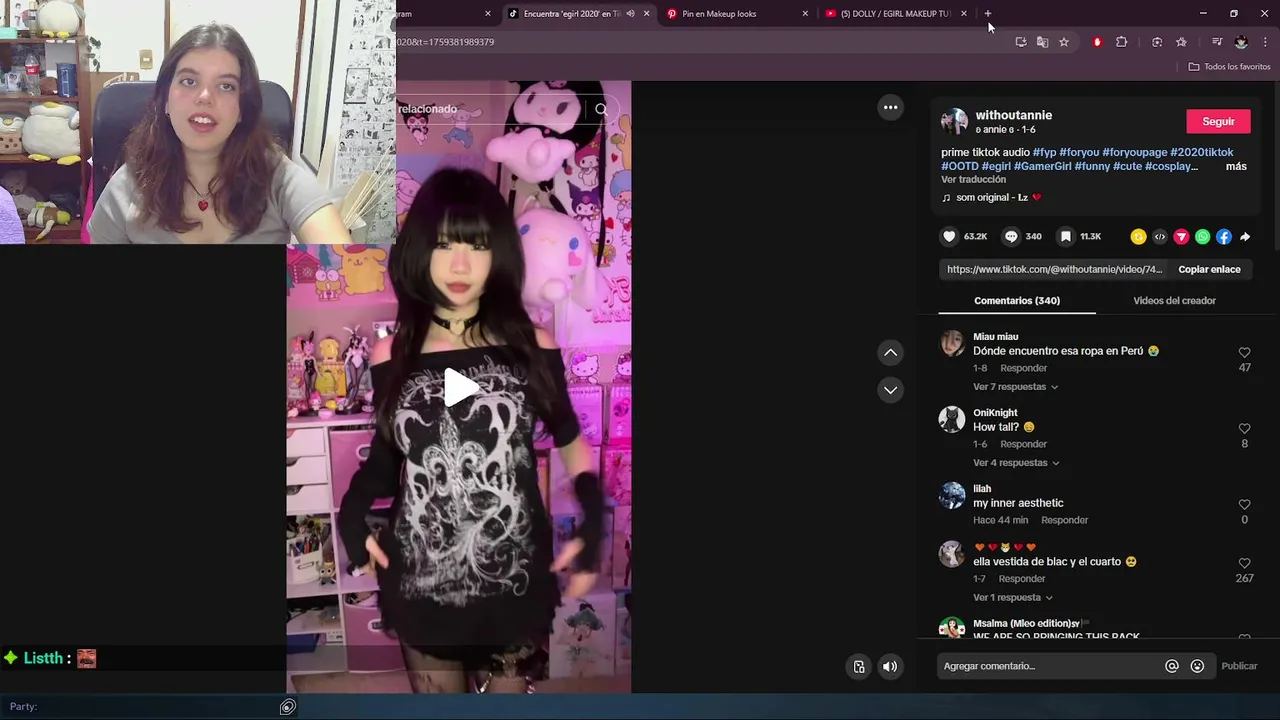1280x720 pixels.
Task: Click the #egirl hashtag
Action: point(995,166)
